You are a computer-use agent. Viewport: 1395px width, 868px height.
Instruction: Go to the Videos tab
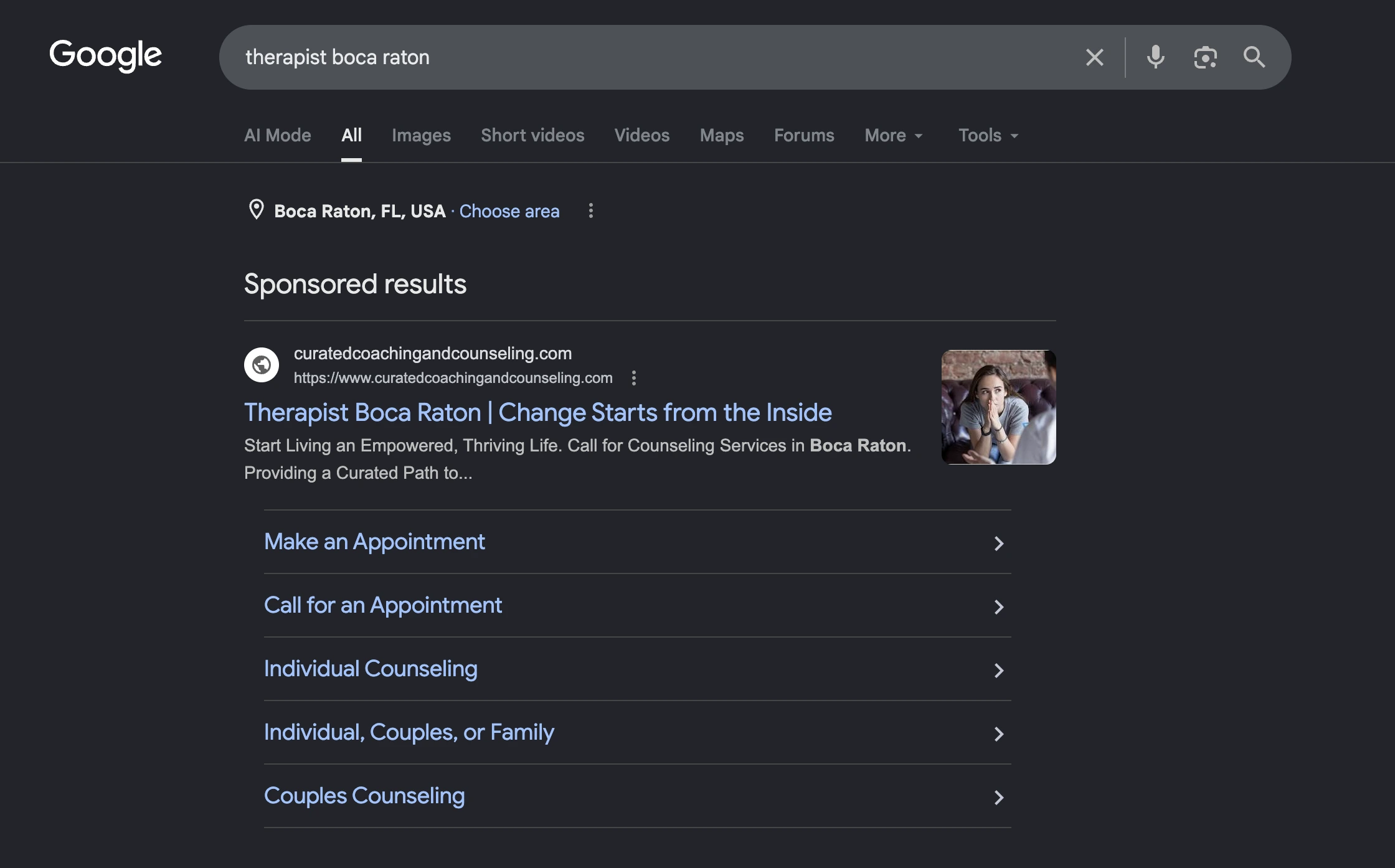(x=642, y=135)
